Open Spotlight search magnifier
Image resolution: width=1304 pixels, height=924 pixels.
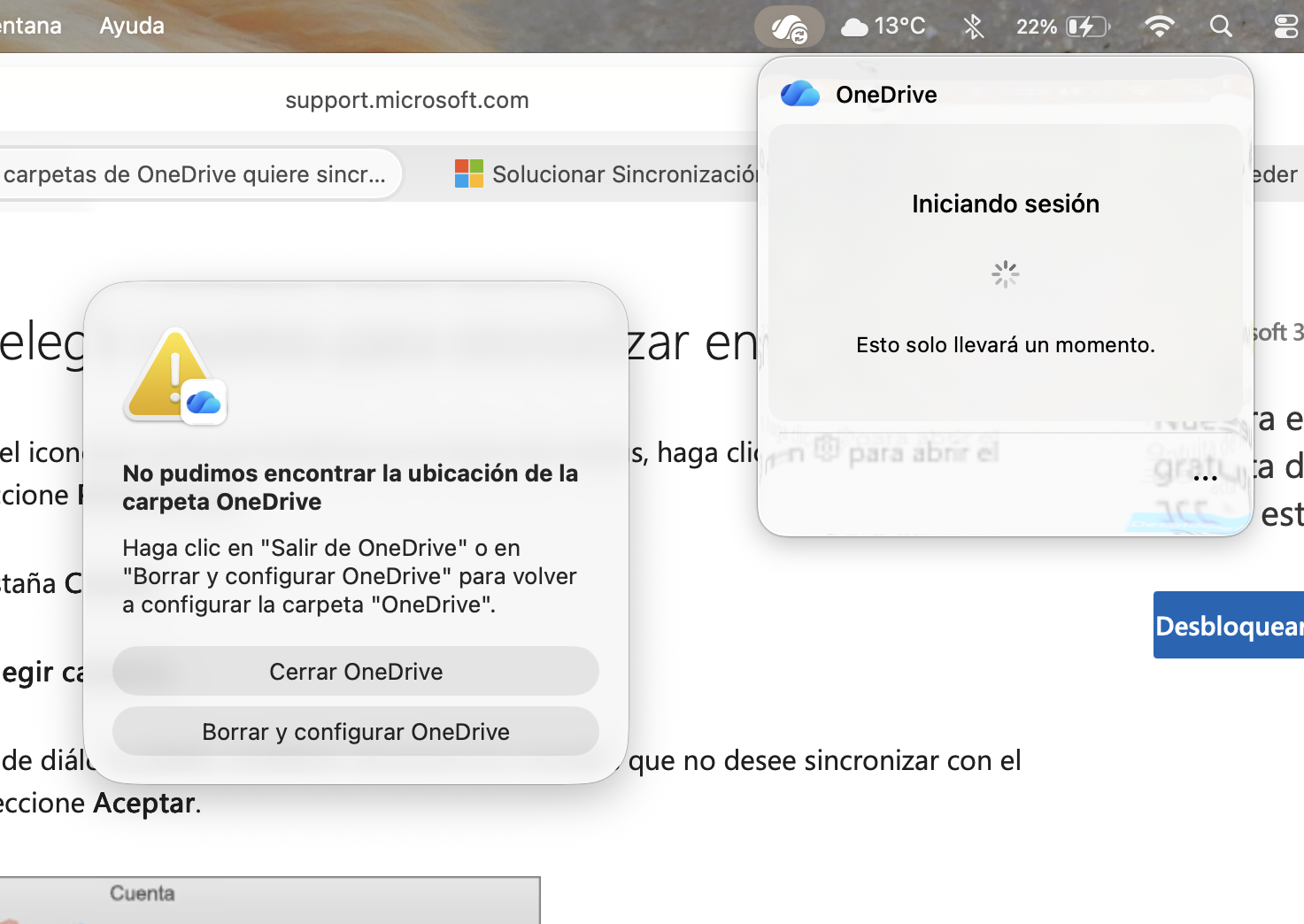(1221, 27)
